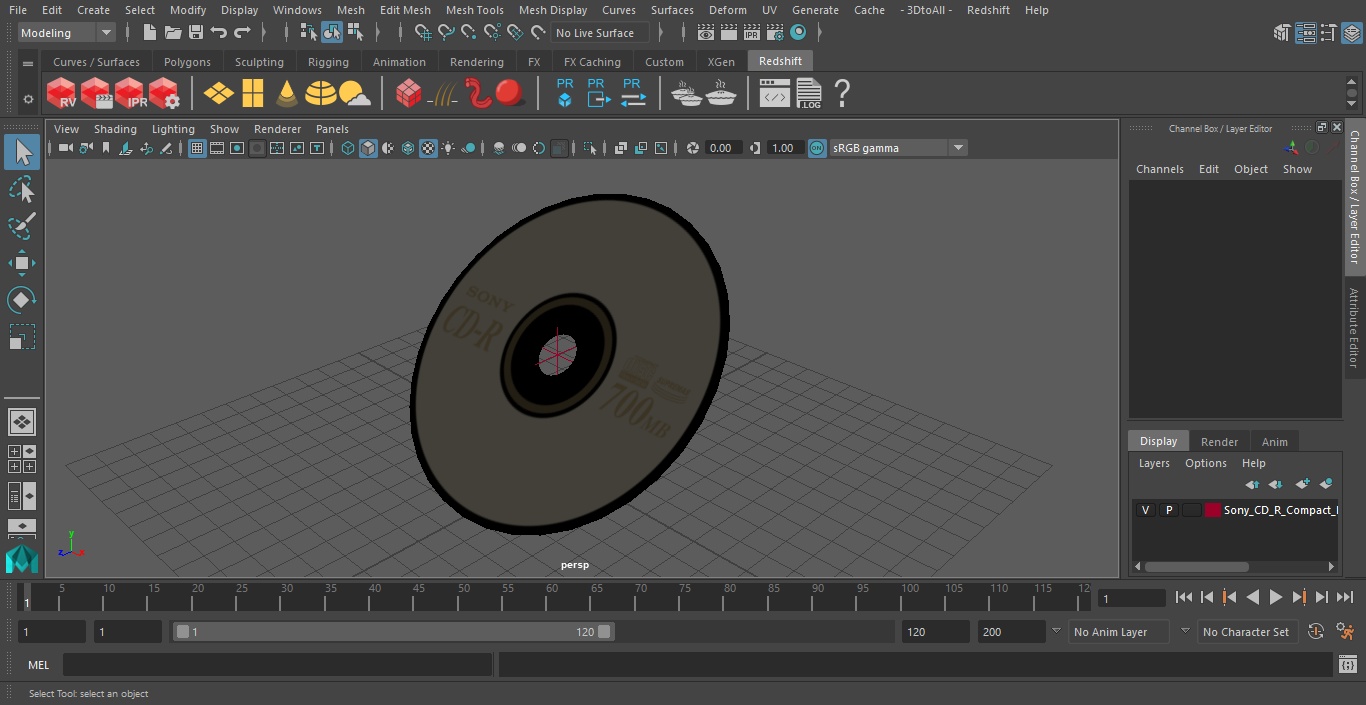Open the Modeling menu set dropdown
The image size is (1366, 705).
click(x=67, y=33)
